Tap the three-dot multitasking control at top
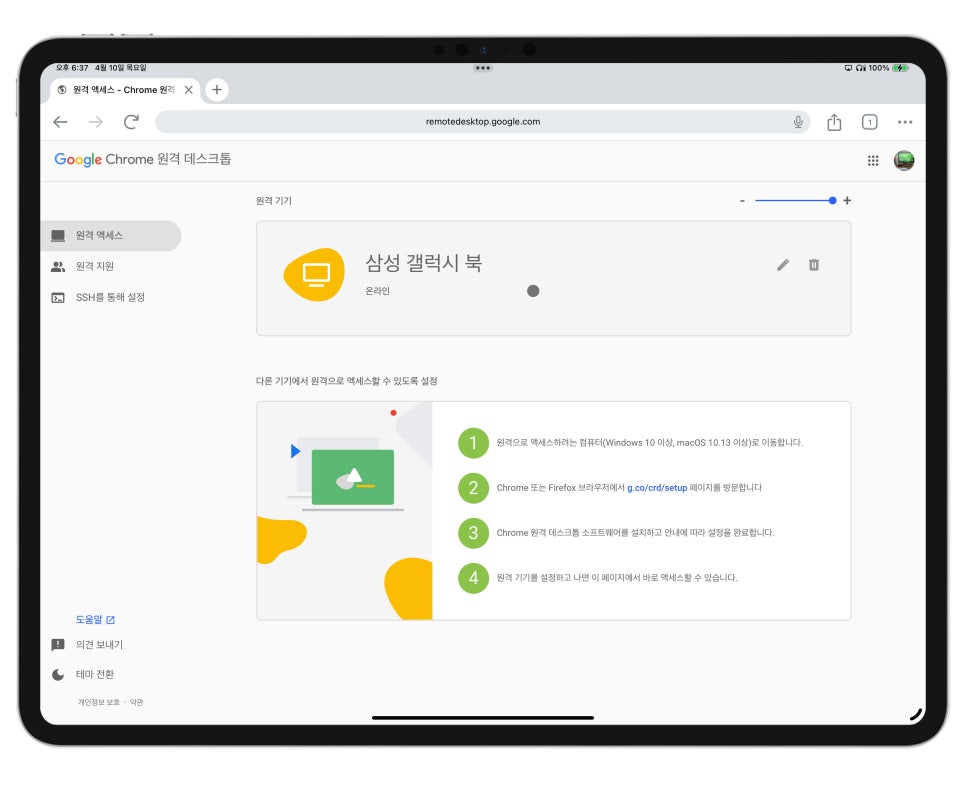Image resolution: width=966 pixels, height=785 pixels. coord(482,68)
